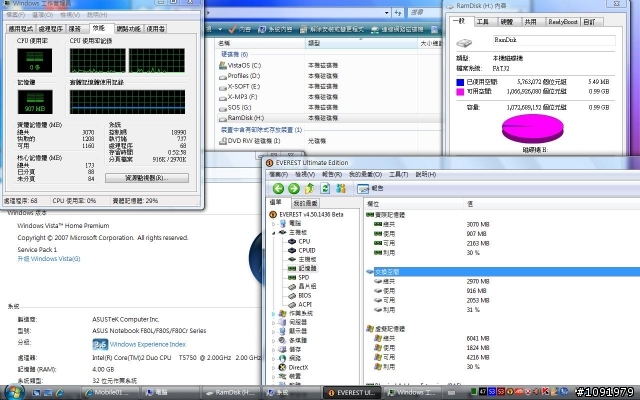The height and width of the screenshot is (400, 640).
Task: Click the memory meter showing 907 MB
Action: click(x=35, y=102)
